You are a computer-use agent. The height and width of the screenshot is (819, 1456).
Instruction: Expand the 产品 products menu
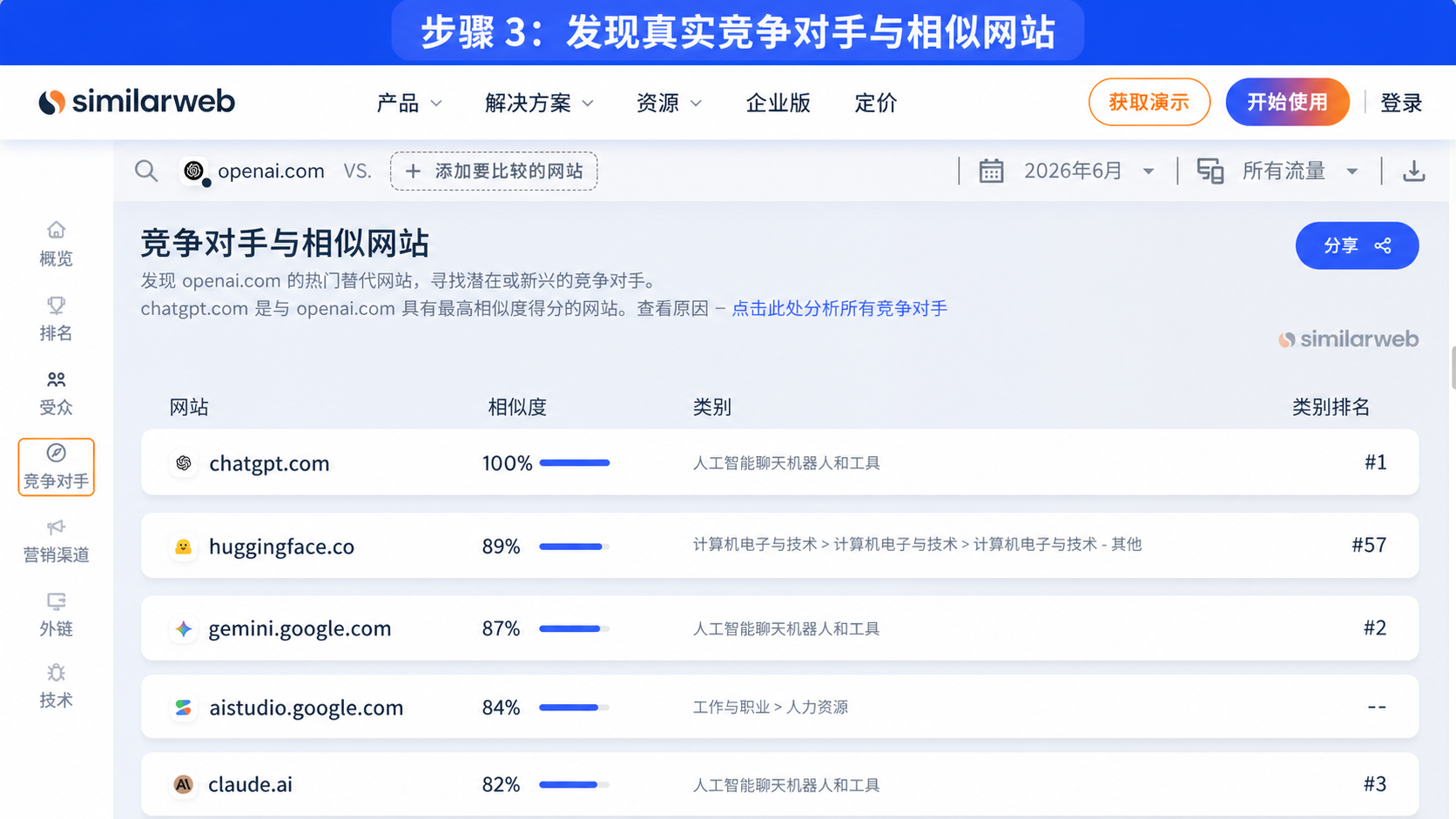pos(409,103)
